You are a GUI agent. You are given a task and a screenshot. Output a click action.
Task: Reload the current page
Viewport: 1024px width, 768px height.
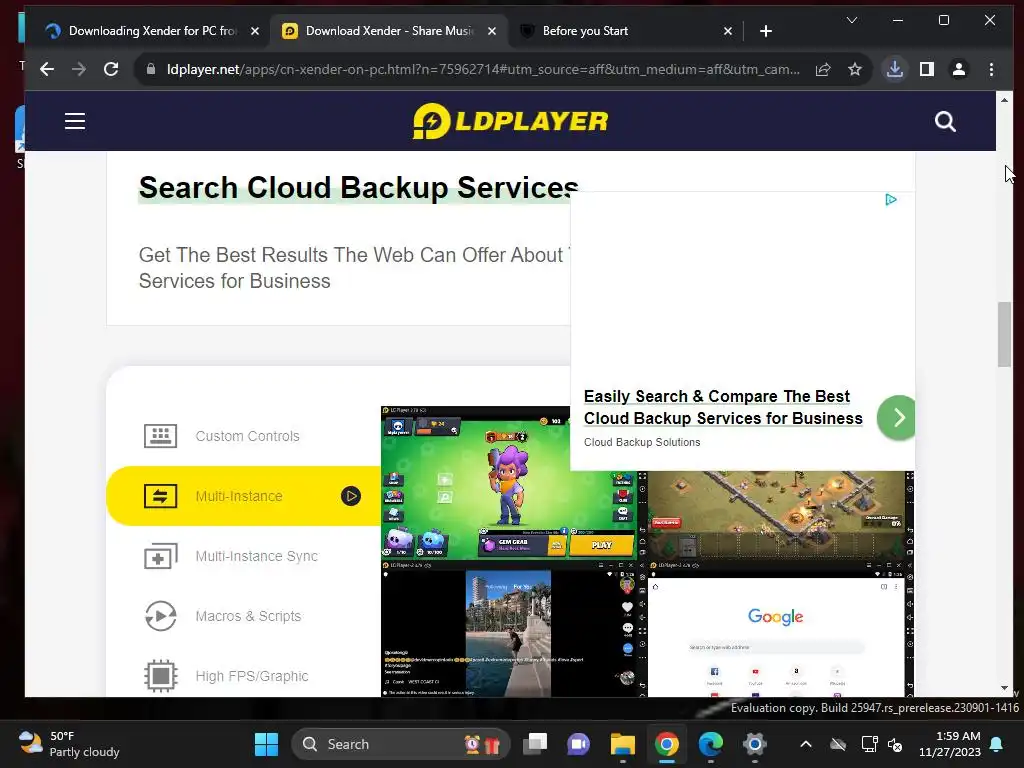(x=111, y=69)
